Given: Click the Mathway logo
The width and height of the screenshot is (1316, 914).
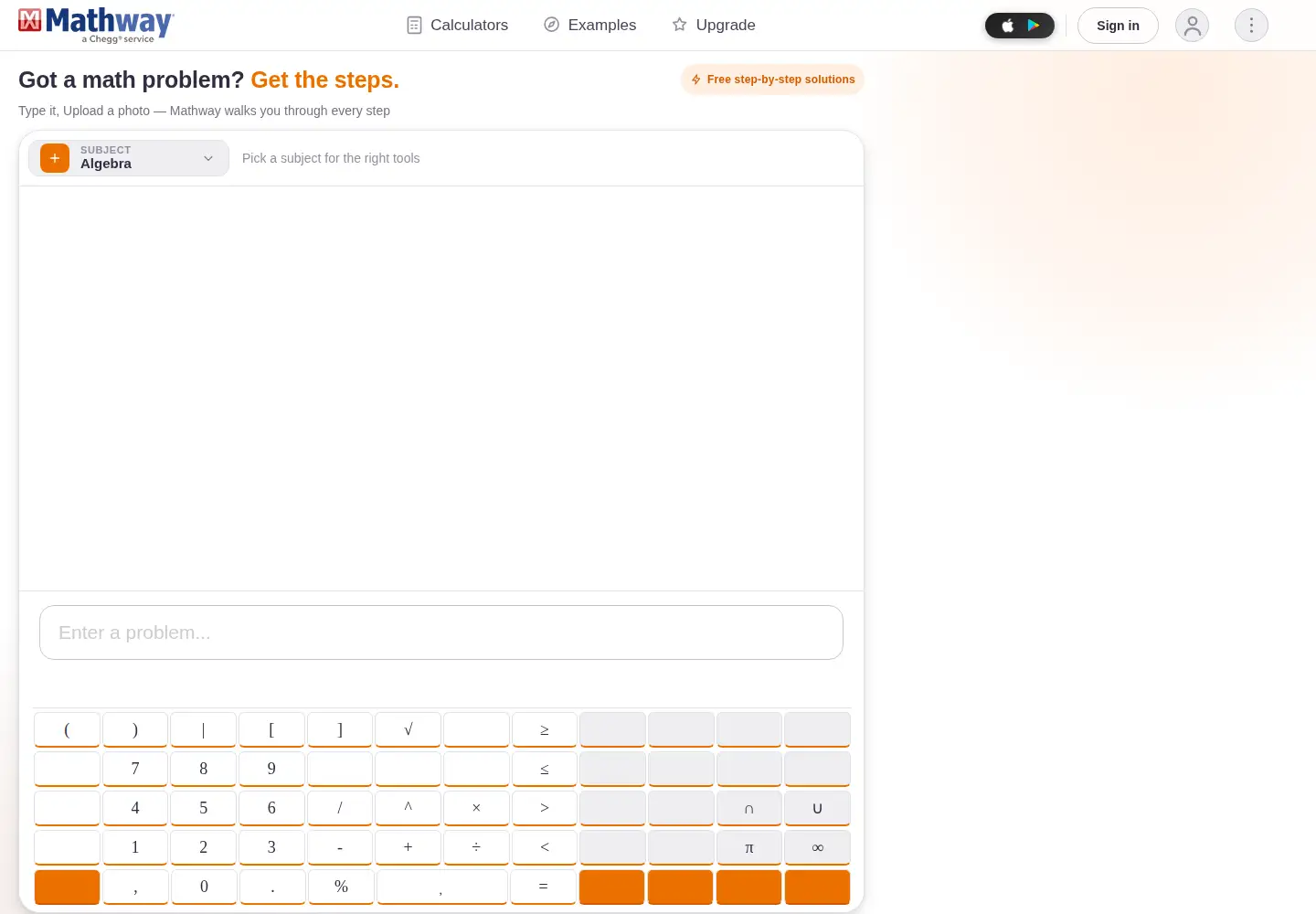Looking at the screenshot, I should pyautogui.click(x=96, y=25).
